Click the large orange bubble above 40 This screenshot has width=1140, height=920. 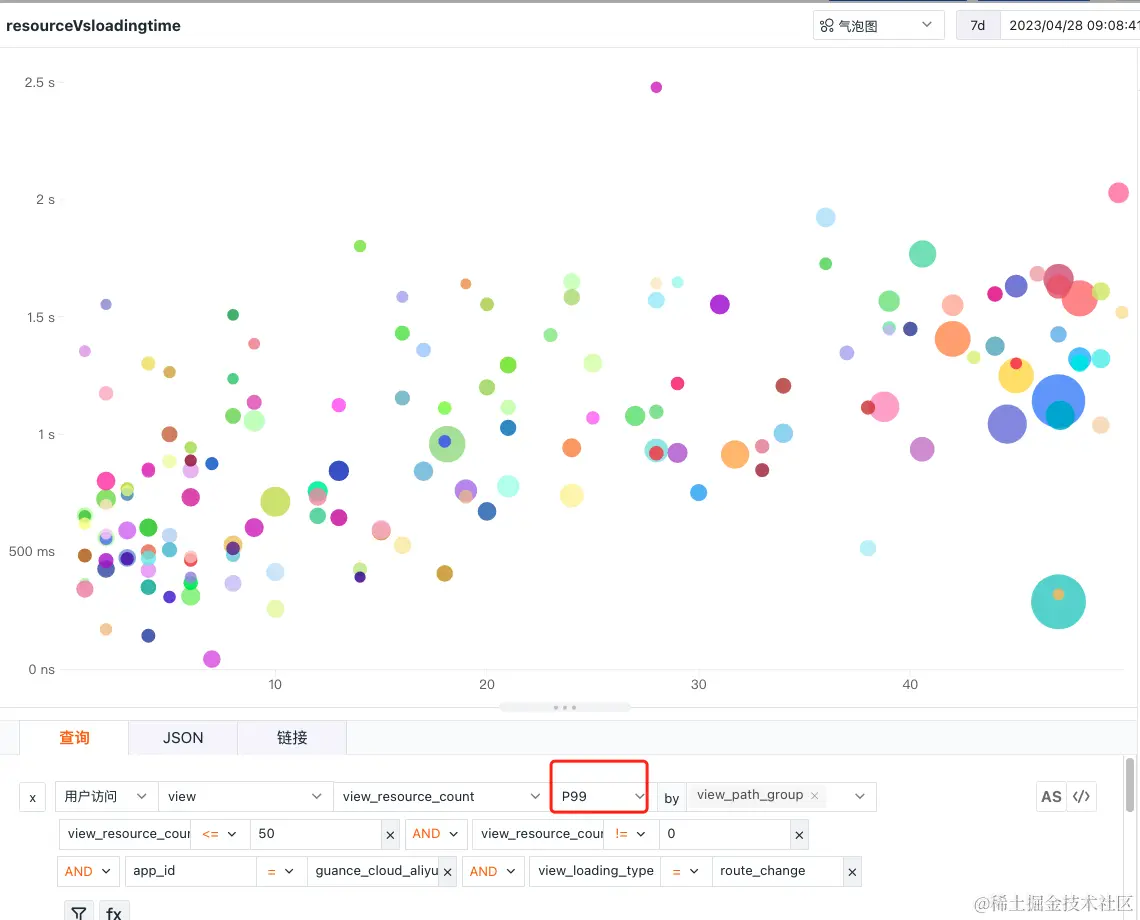[x=952, y=339]
